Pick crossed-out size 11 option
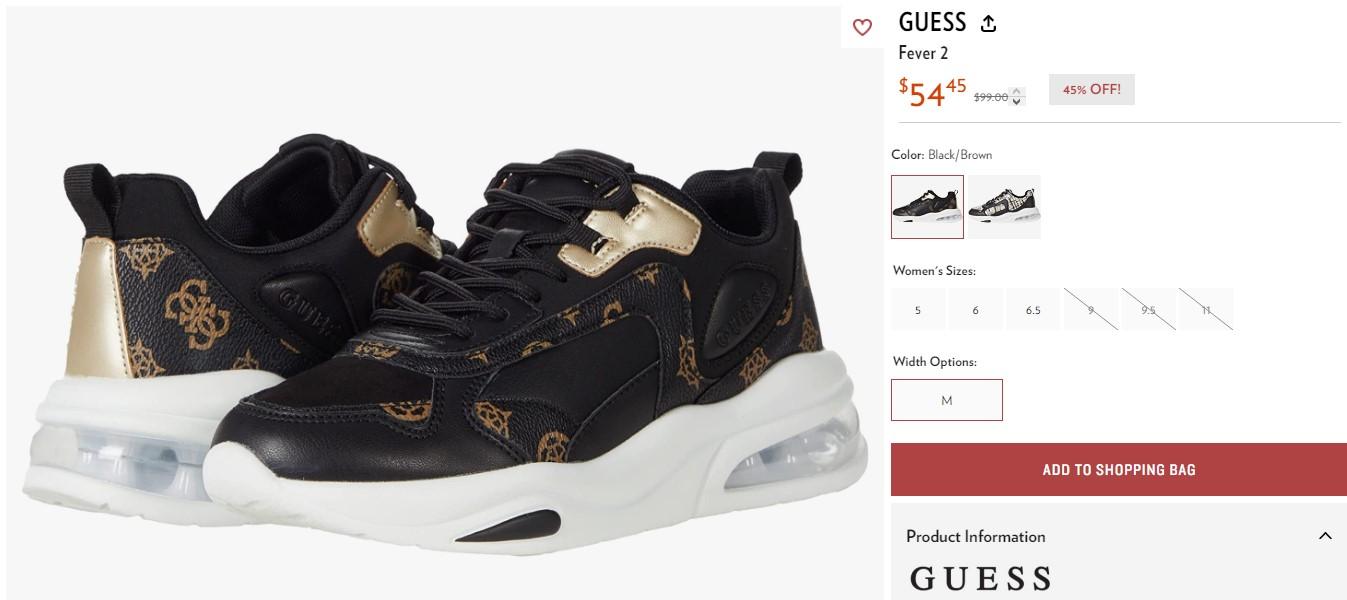 click(x=1206, y=310)
